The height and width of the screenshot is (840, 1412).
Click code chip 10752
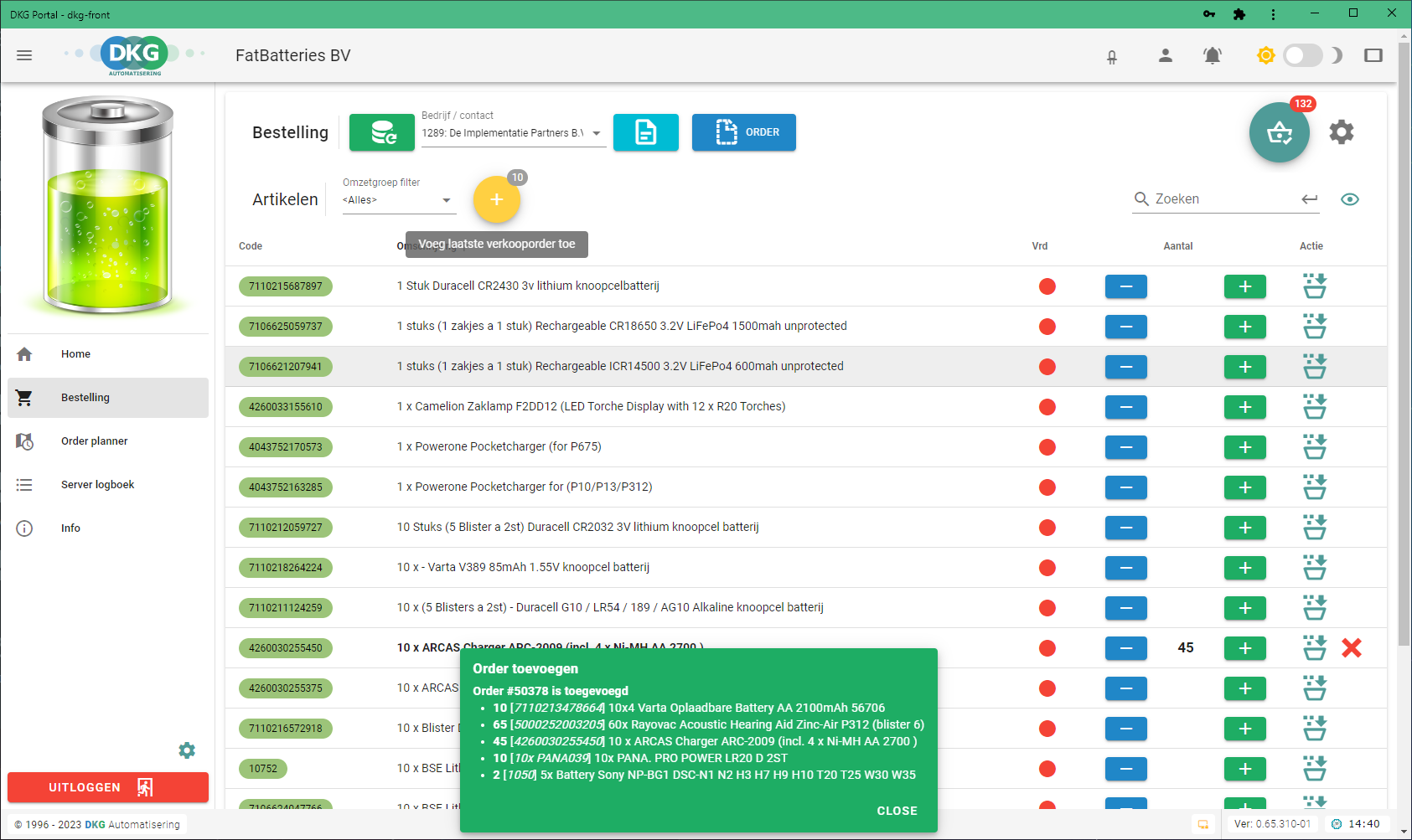(x=263, y=769)
